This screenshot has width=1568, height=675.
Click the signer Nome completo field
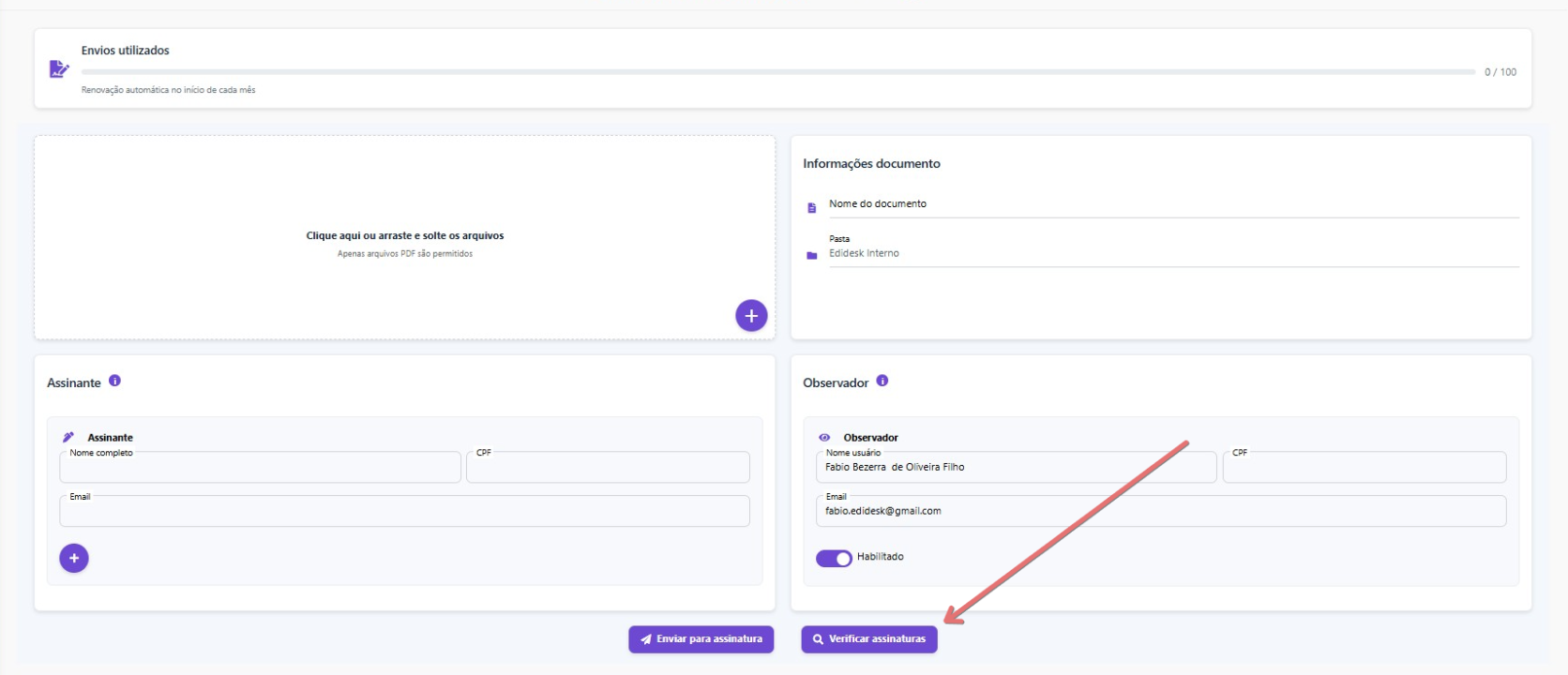pos(260,468)
